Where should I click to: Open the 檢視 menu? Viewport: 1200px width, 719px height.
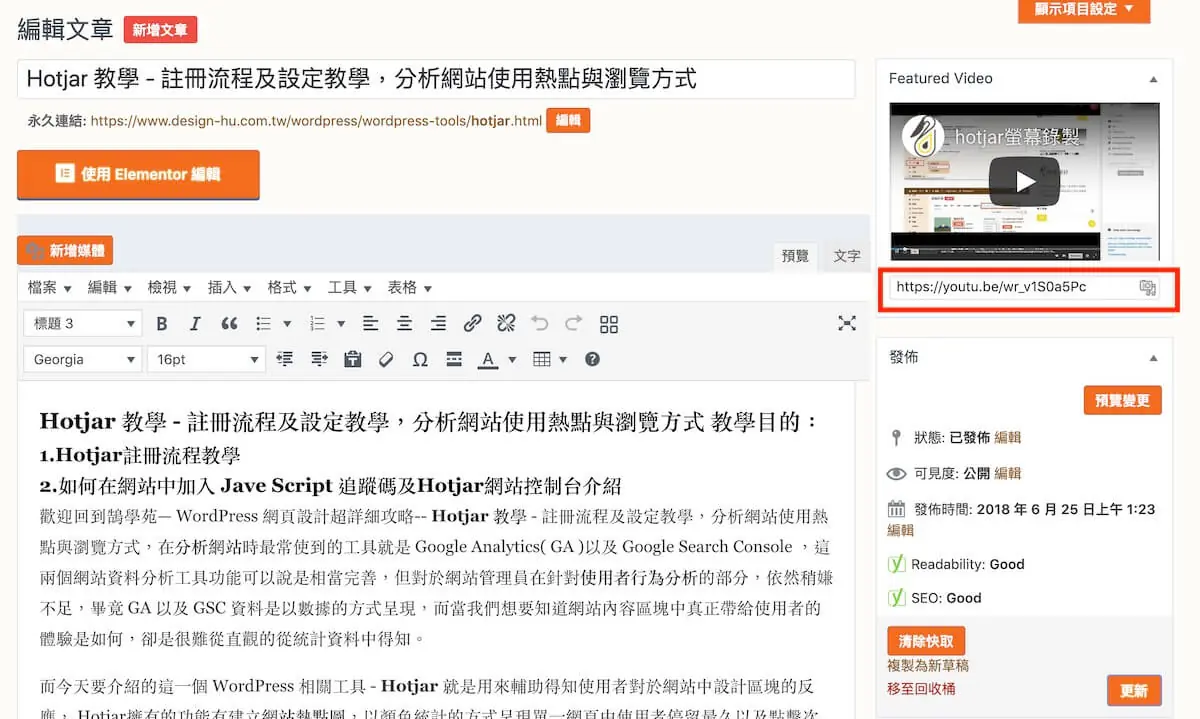tap(169, 287)
